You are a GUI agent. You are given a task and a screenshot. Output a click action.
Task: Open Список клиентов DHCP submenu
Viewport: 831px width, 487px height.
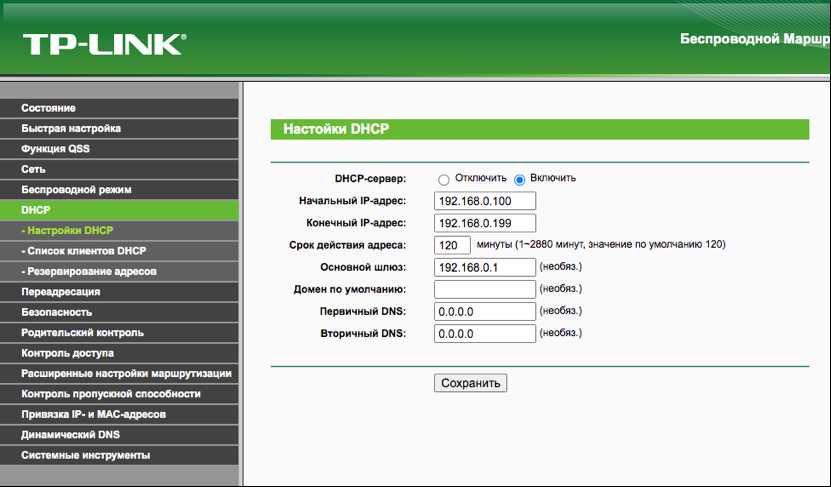point(119,251)
